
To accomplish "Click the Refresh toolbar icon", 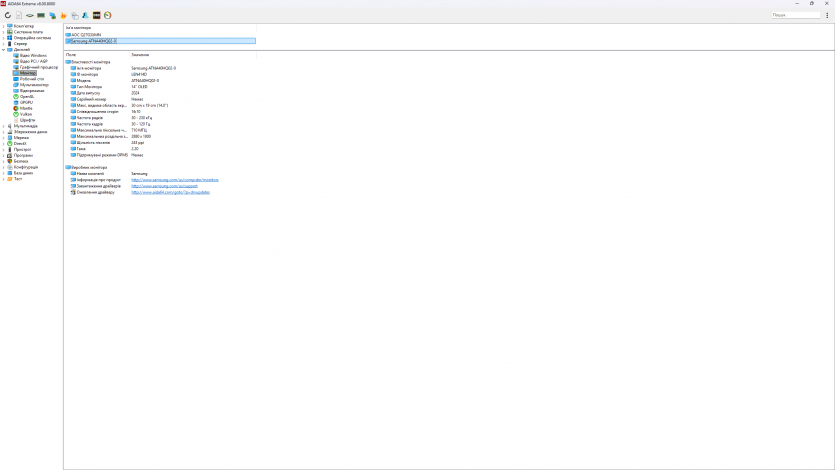I will click(7, 16).
